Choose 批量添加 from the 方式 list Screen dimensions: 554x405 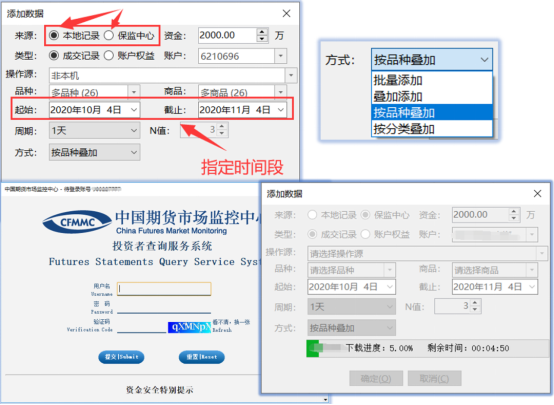click(x=432, y=80)
